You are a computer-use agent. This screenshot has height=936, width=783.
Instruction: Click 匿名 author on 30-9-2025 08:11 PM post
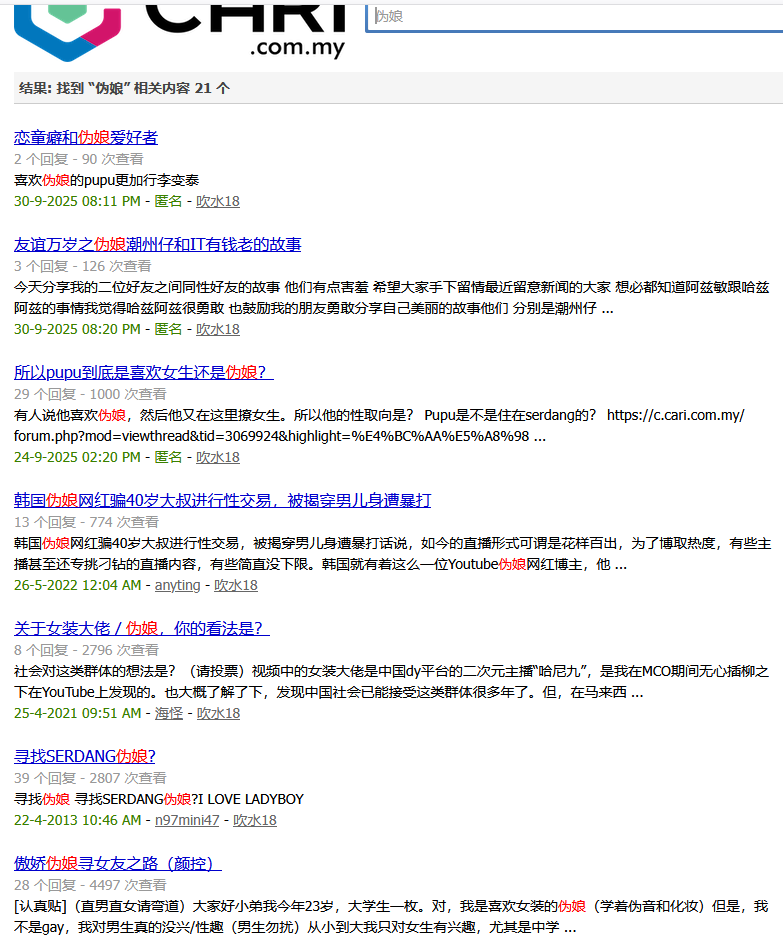pos(169,201)
